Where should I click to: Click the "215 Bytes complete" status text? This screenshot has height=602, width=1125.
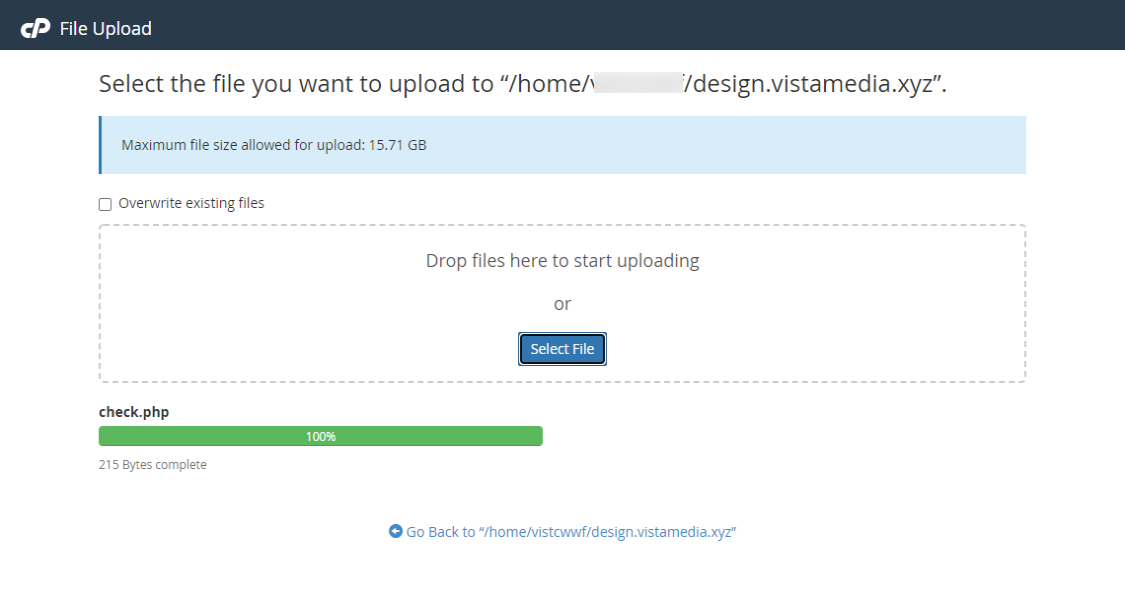coord(153,465)
